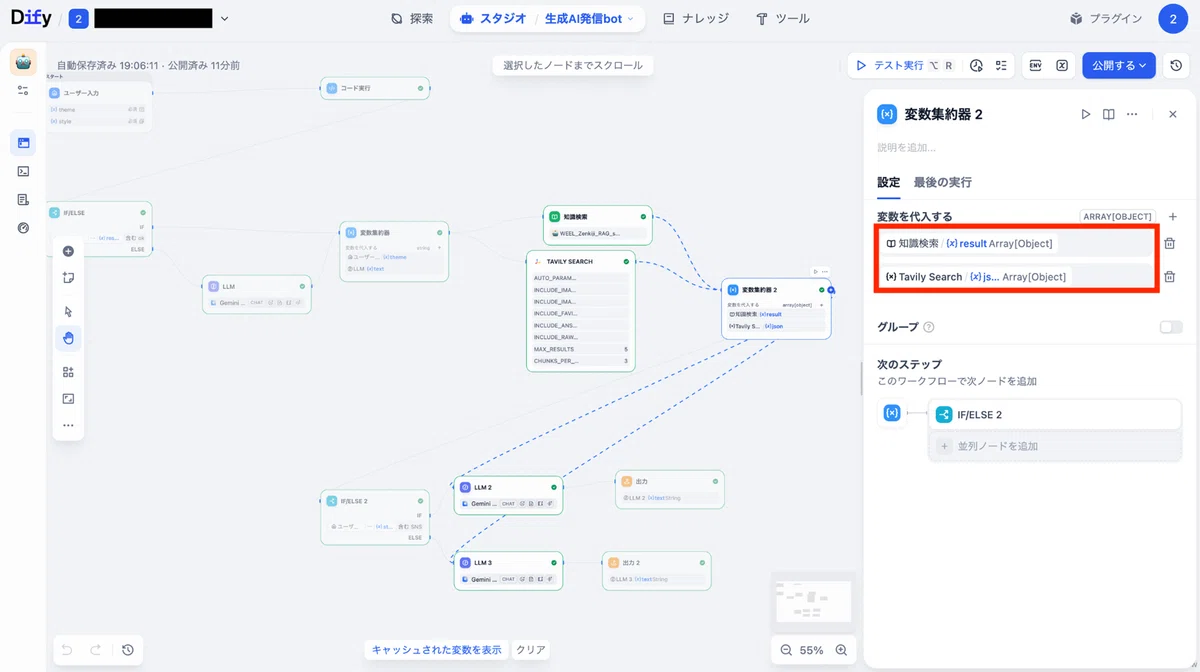1200x672 pixels.
Task: Open the help book icon in panel
Action: click(1109, 114)
